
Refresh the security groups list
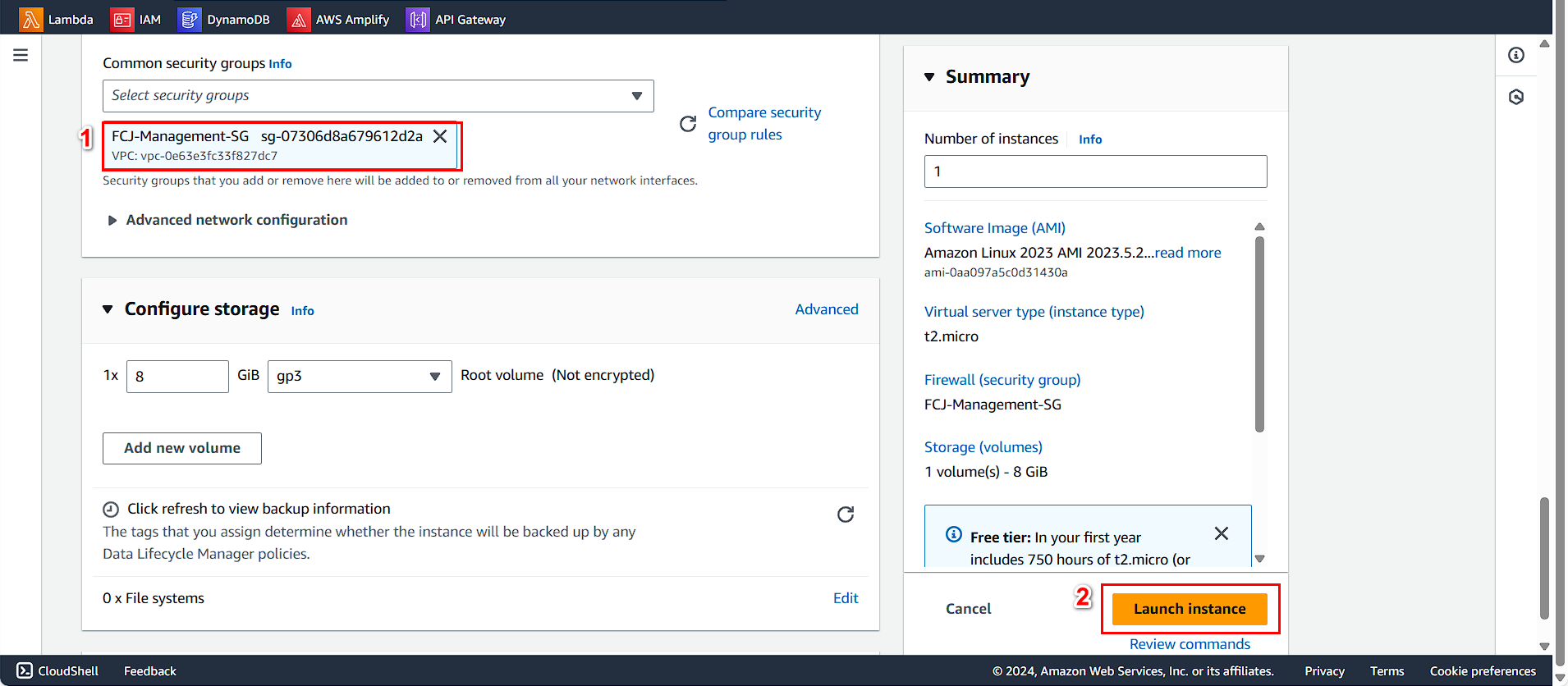[x=688, y=124]
